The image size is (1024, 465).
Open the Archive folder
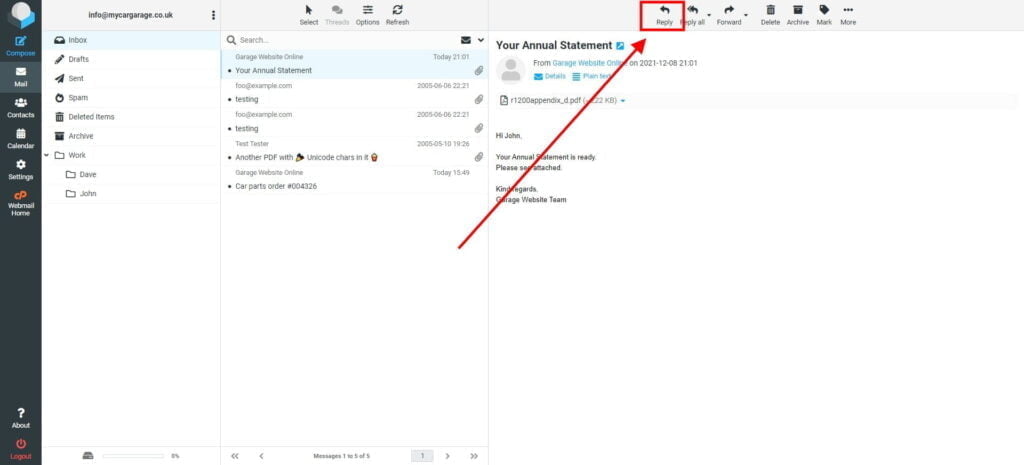pyautogui.click(x=131, y=136)
